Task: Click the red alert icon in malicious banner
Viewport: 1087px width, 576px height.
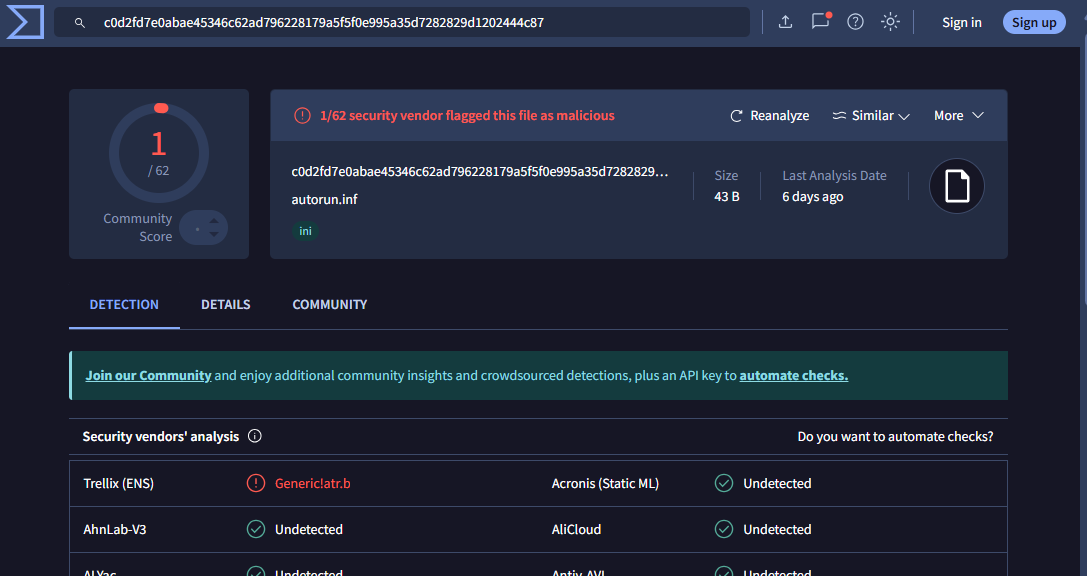Action: [302, 116]
